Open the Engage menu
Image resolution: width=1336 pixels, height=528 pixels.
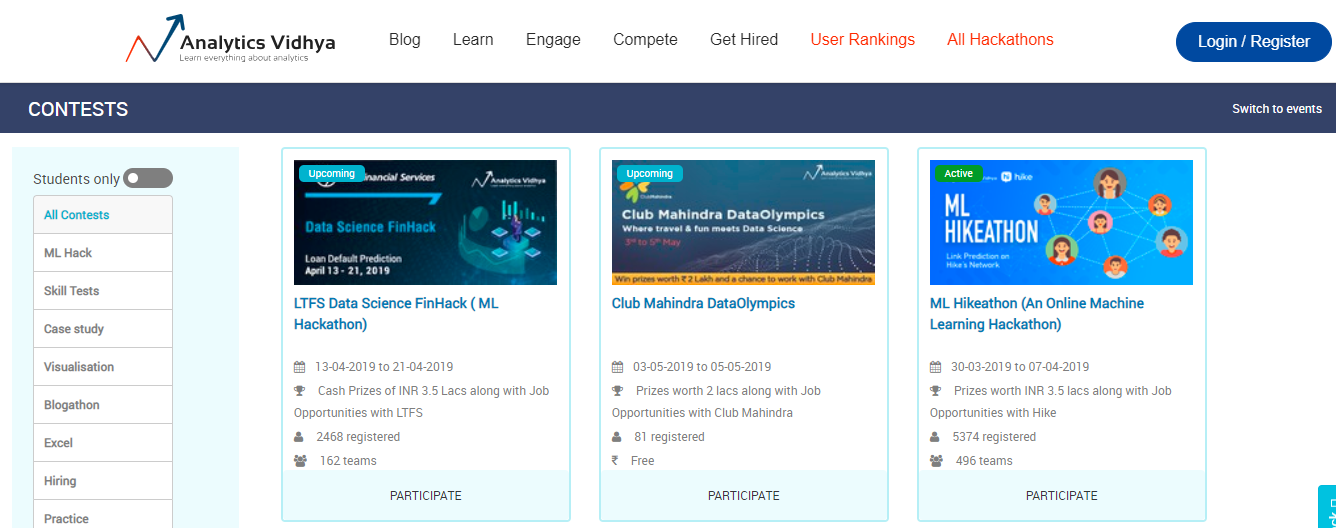(553, 40)
